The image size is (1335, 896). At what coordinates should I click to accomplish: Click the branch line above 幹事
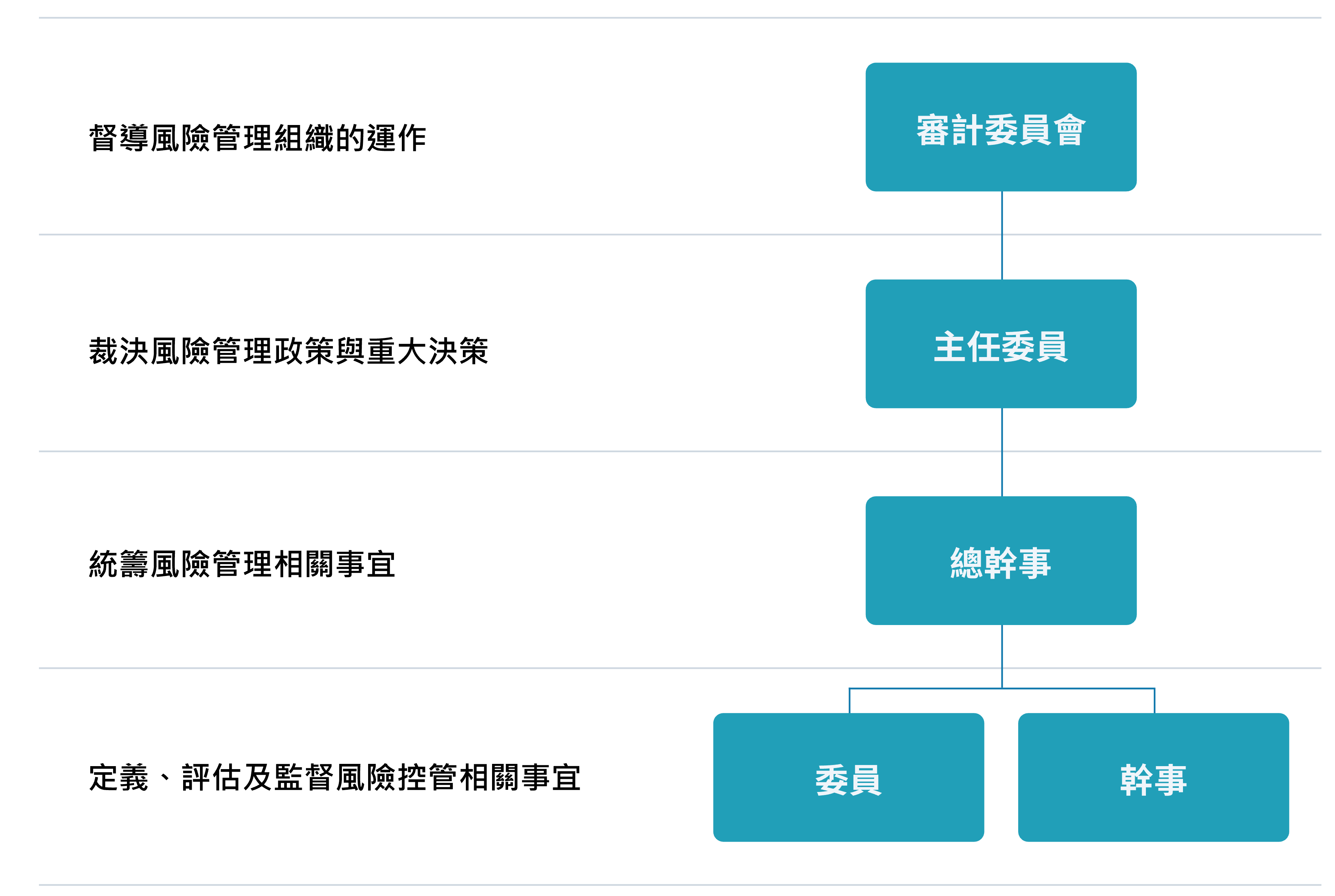click(1155, 701)
